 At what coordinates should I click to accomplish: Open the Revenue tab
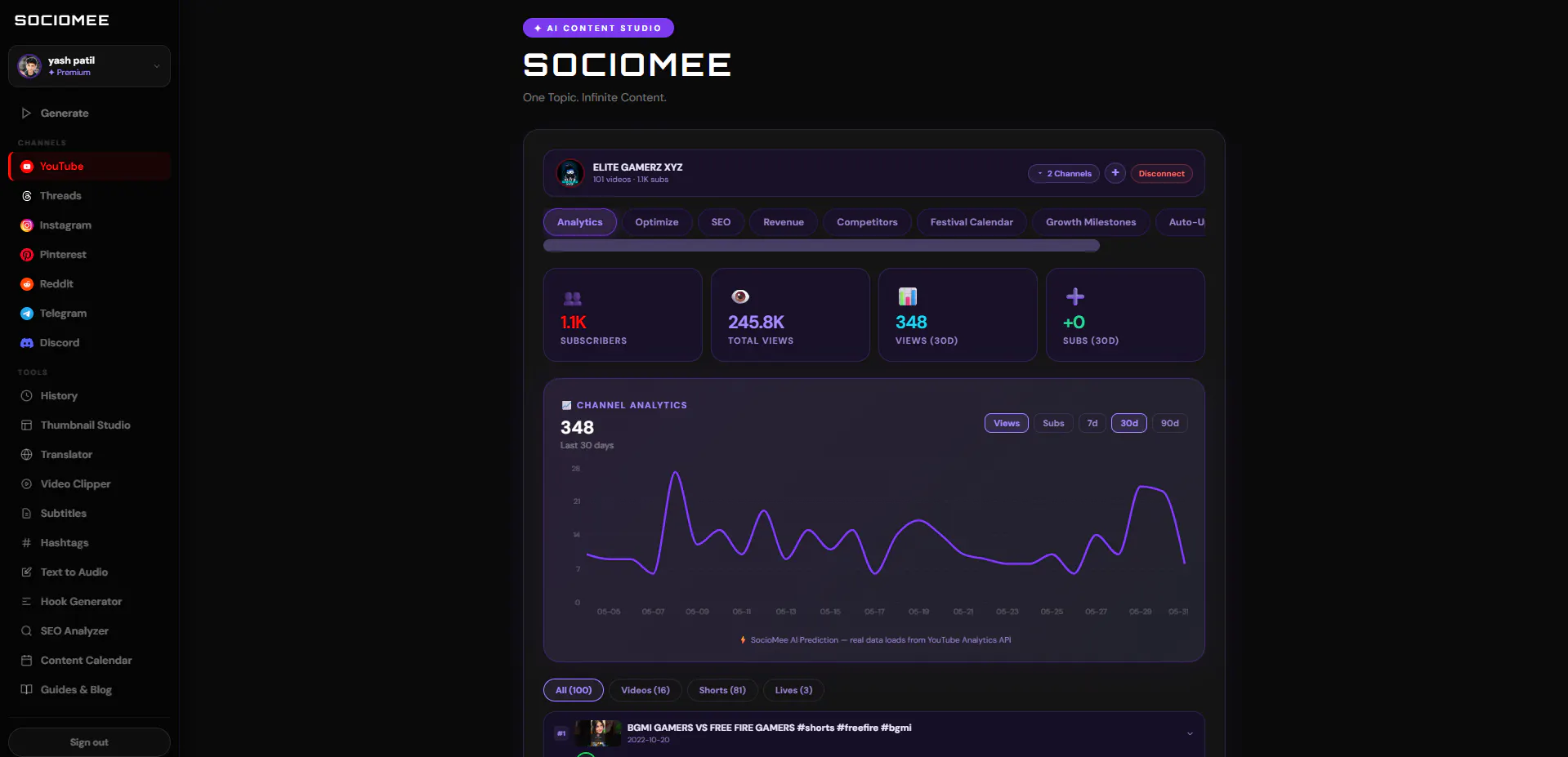(x=783, y=222)
